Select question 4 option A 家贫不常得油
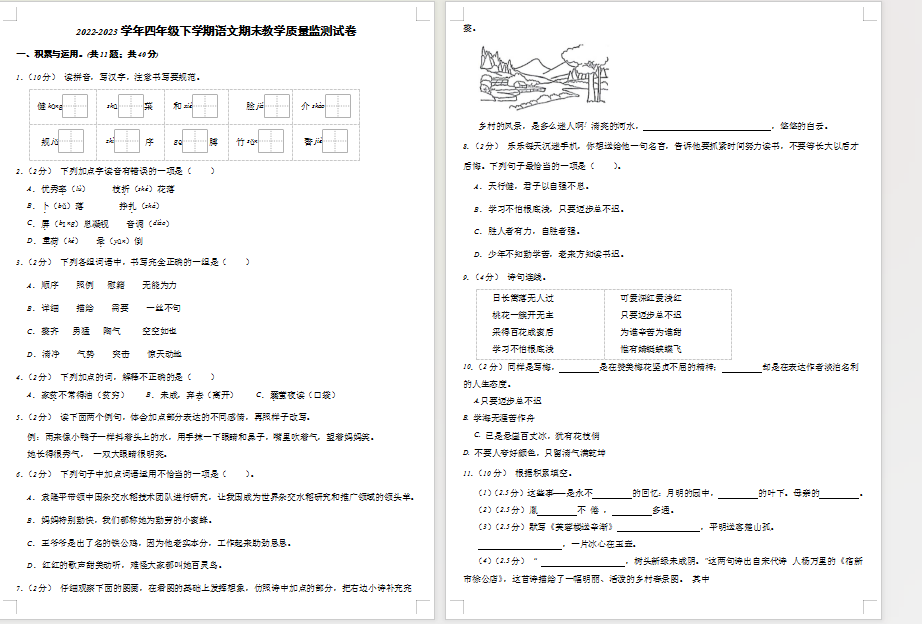The width and height of the screenshot is (922, 624). [x=76, y=395]
